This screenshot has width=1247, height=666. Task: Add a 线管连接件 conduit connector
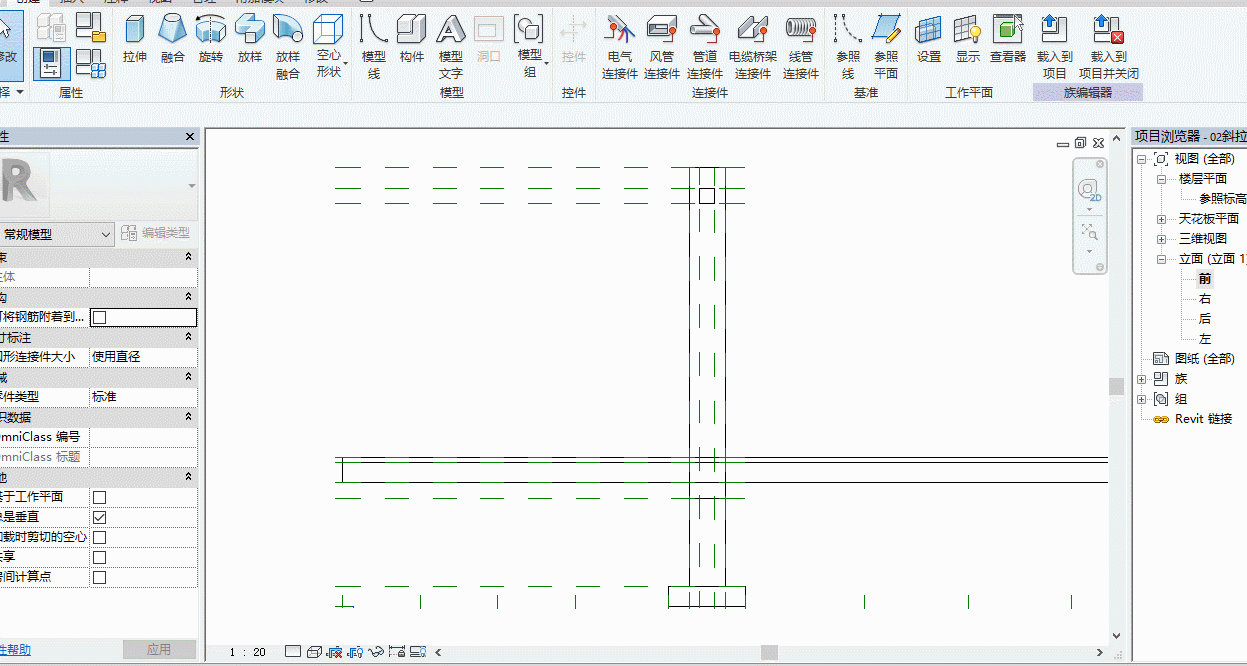pos(801,47)
